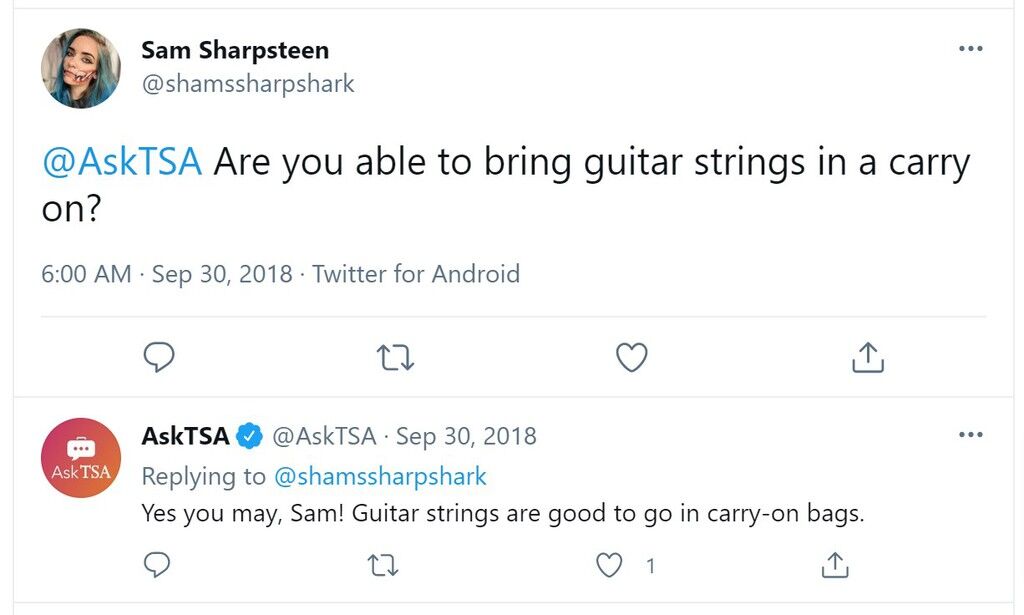The height and width of the screenshot is (615, 1024).
Task: Like the AskTSA reply with one like
Action: click(609, 565)
